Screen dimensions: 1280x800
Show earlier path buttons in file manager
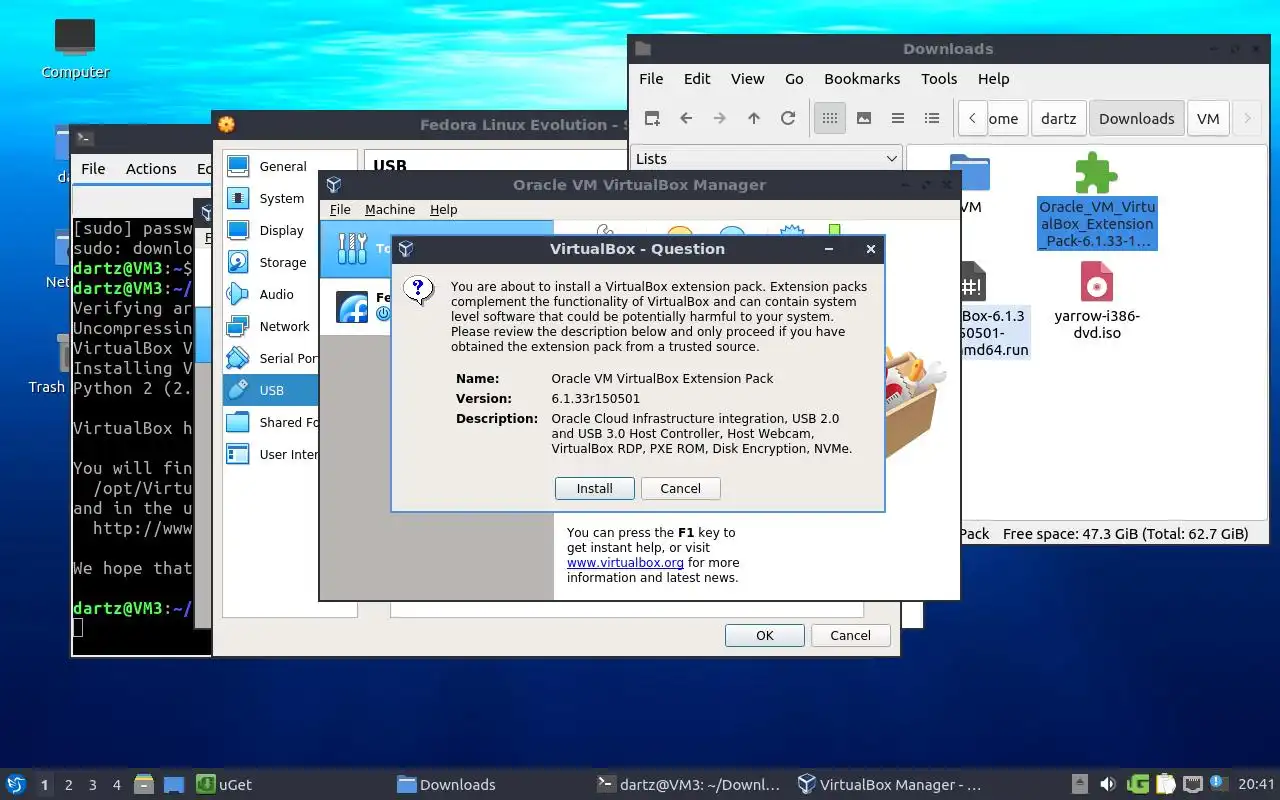pos(972,118)
